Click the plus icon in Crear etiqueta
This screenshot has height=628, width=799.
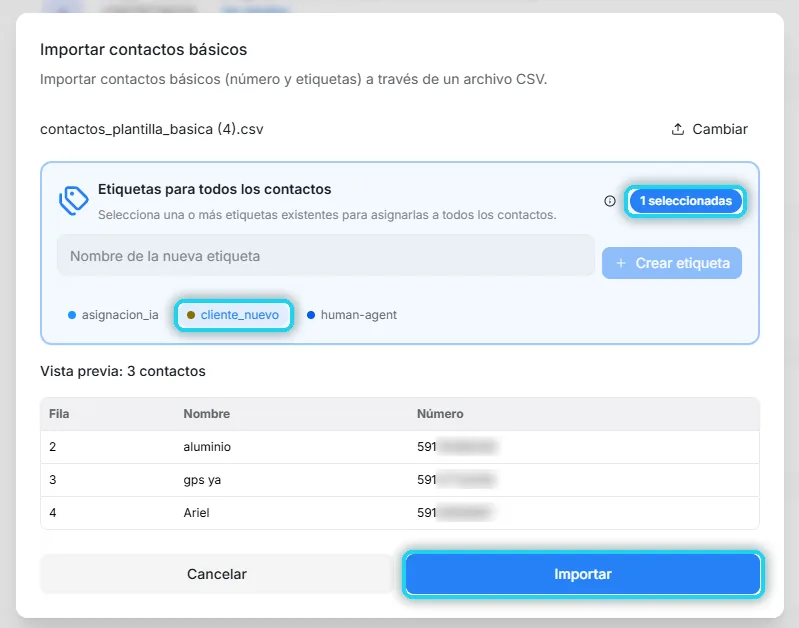coord(621,263)
